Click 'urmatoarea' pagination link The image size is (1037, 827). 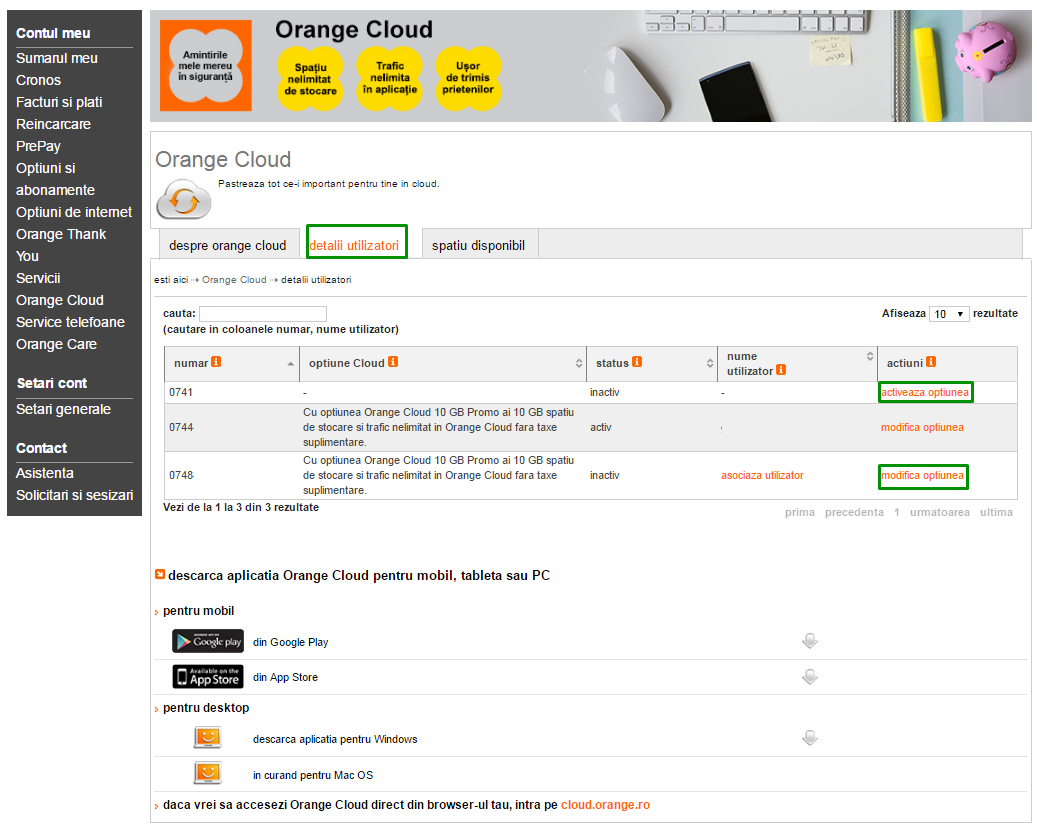point(939,512)
